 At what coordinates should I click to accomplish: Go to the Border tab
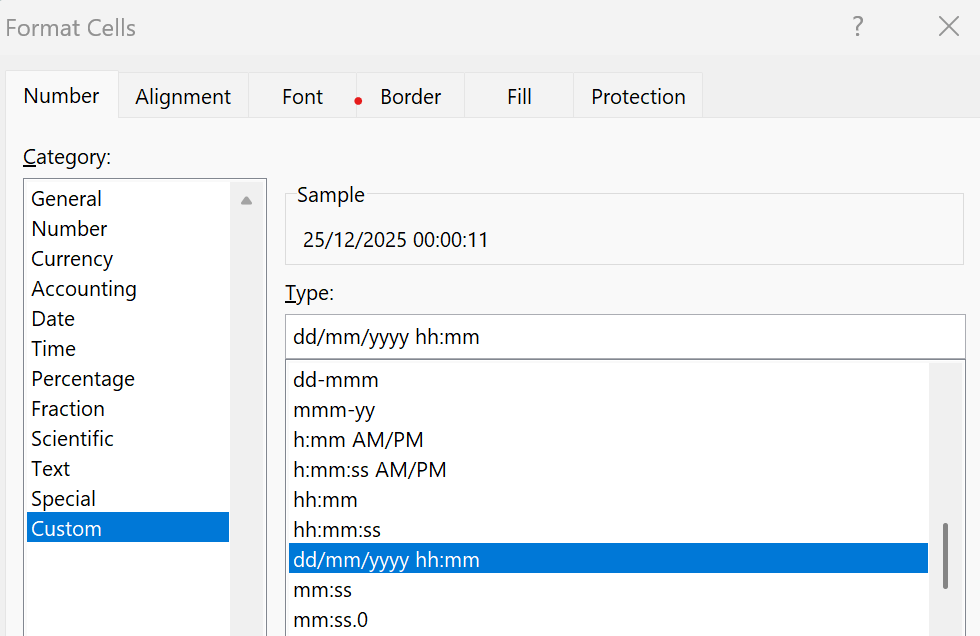[410, 97]
